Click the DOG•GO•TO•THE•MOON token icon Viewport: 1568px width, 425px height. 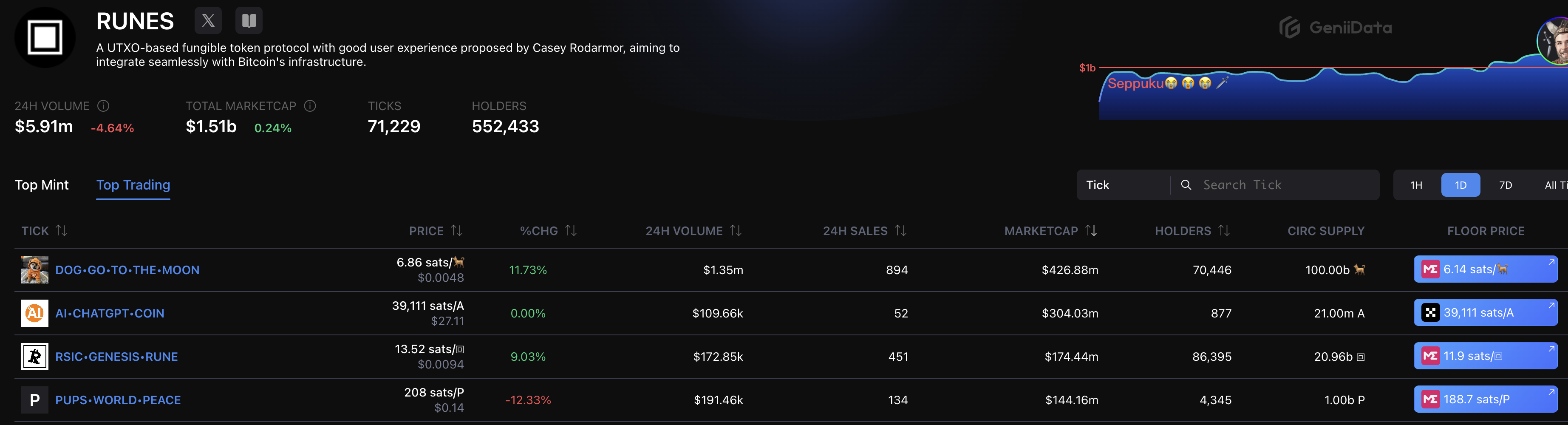(35, 270)
